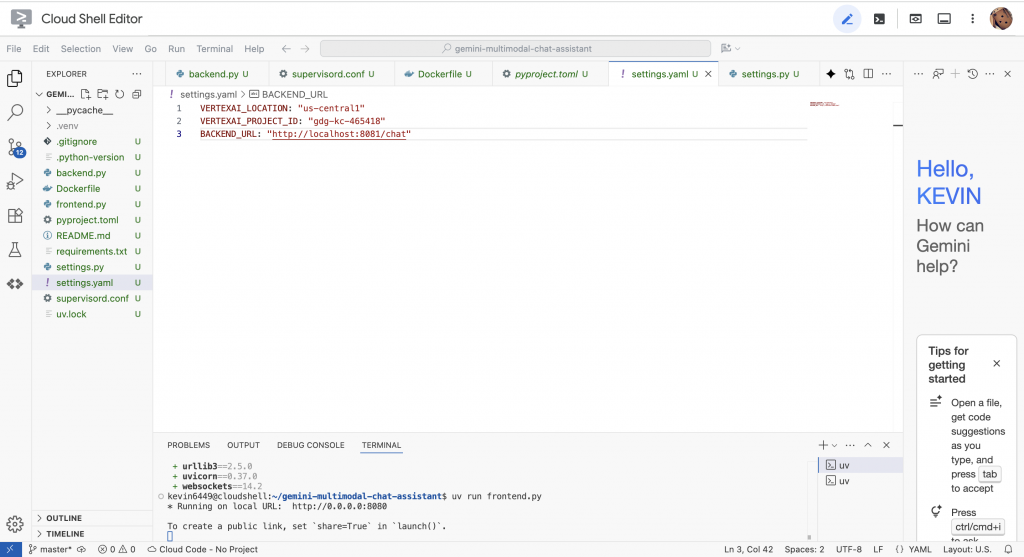The height and width of the screenshot is (557, 1024).
Task: Maximize the panel with the up chevron
Action: (x=868, y=445)
